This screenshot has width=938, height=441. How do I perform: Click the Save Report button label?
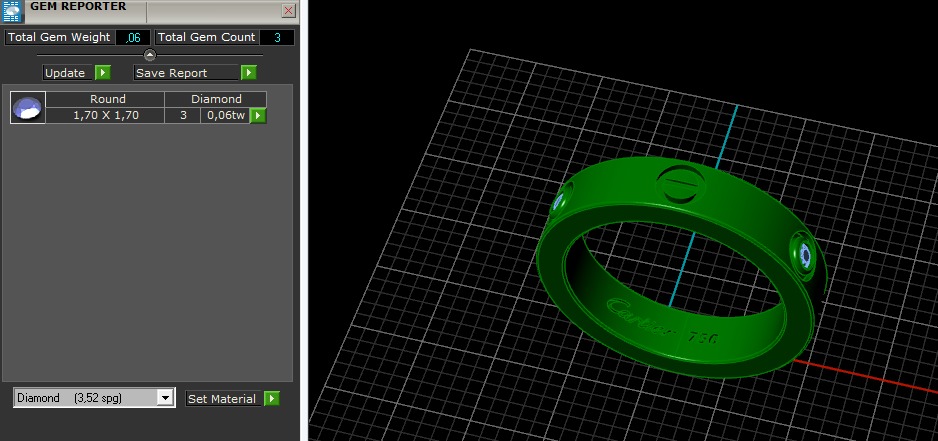186,73
